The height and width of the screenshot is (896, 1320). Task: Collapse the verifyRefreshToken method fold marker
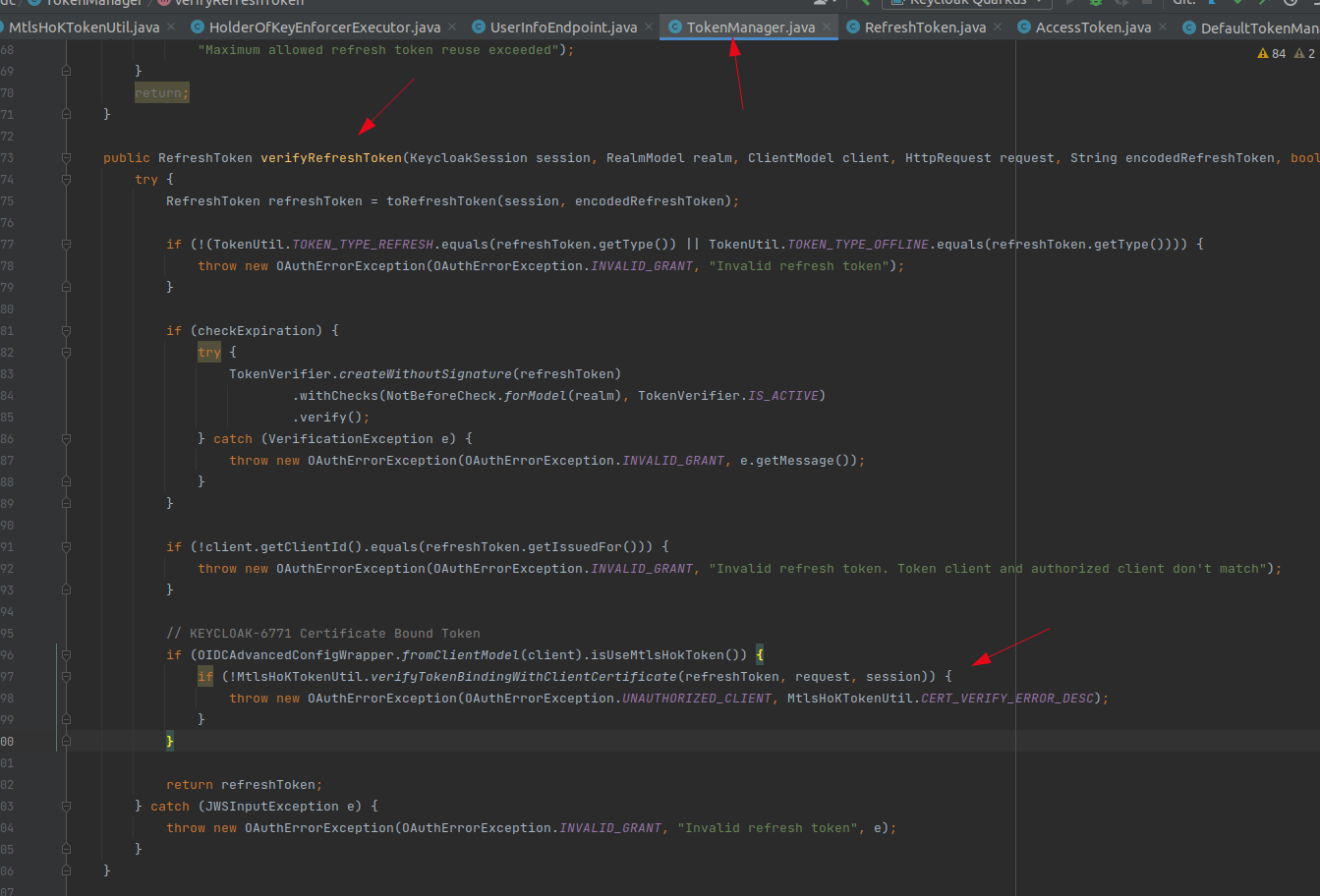66,157
